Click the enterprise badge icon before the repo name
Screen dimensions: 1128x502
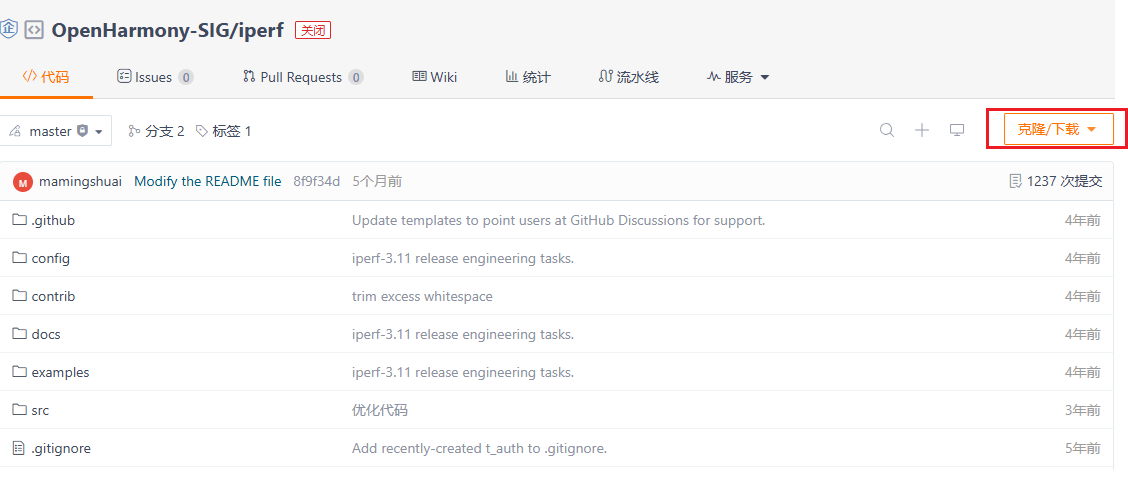click(x=8, y=29)
